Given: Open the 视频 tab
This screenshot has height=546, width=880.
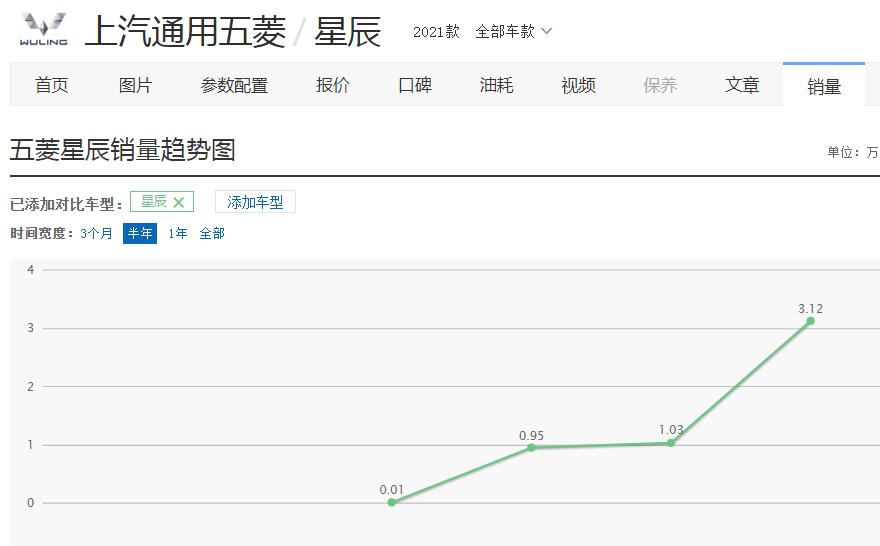Looking at the screenshot, I should pos(579,85).
